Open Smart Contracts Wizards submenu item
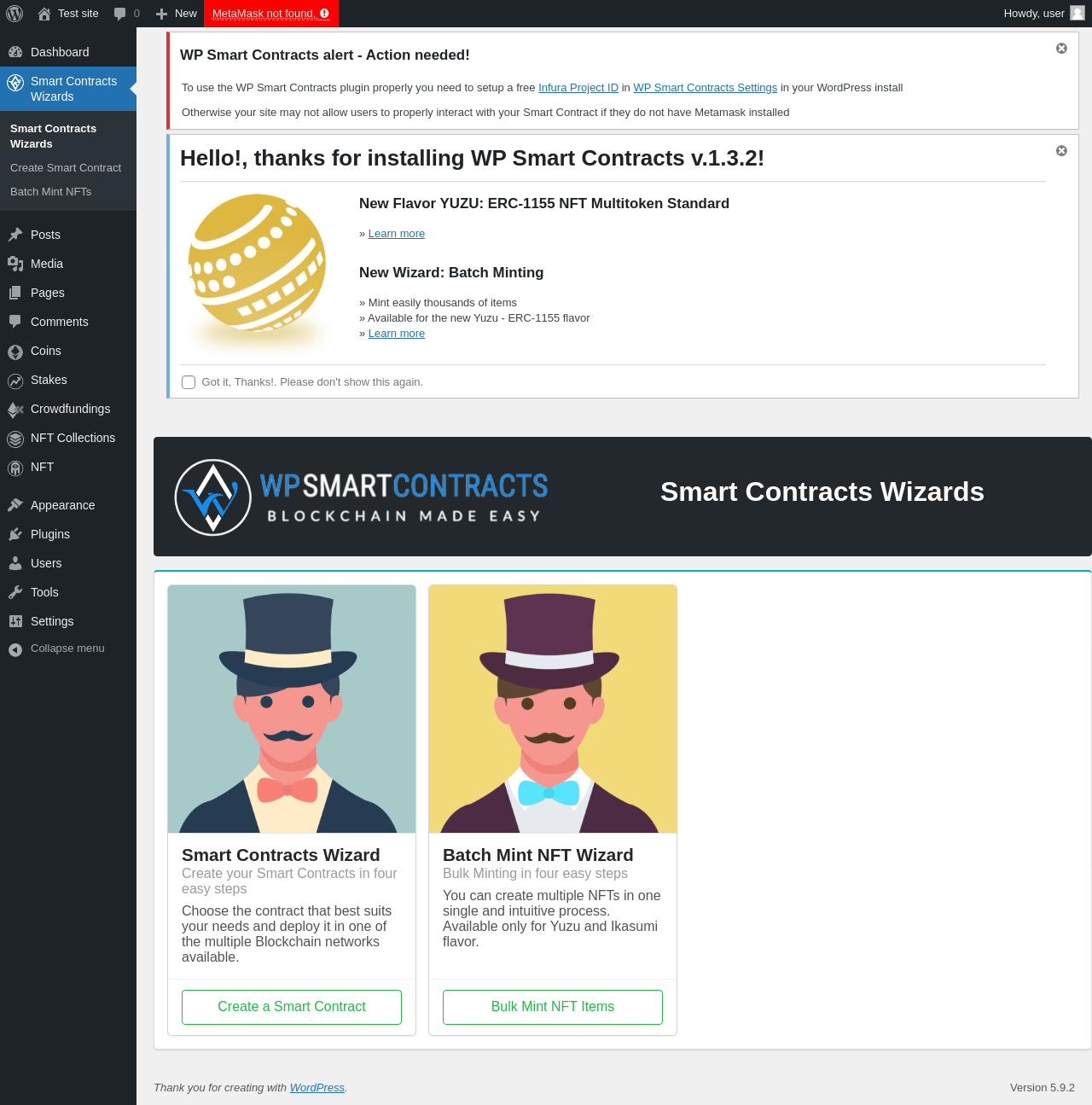Image resolution: width=1092 pixels, height=1105 pixels. coord(53,137)
